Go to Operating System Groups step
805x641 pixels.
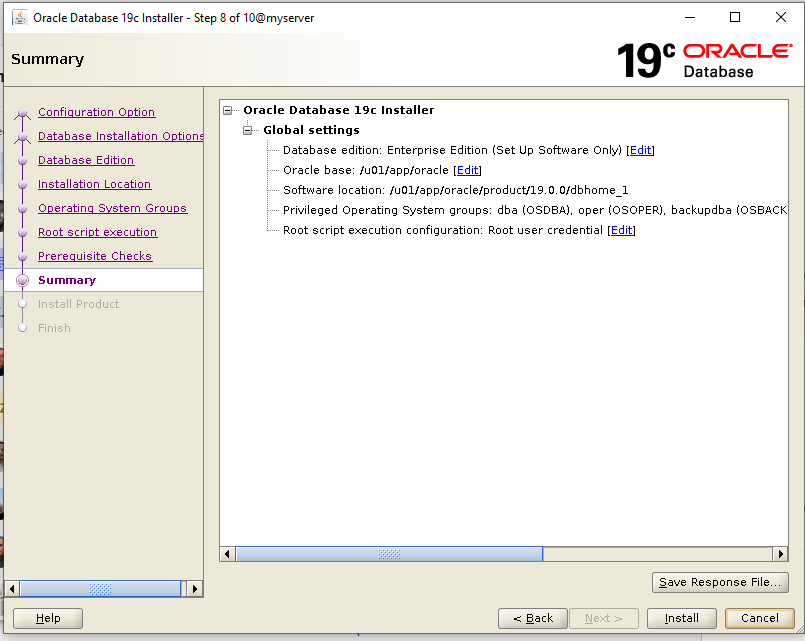(x=112, y=208)
